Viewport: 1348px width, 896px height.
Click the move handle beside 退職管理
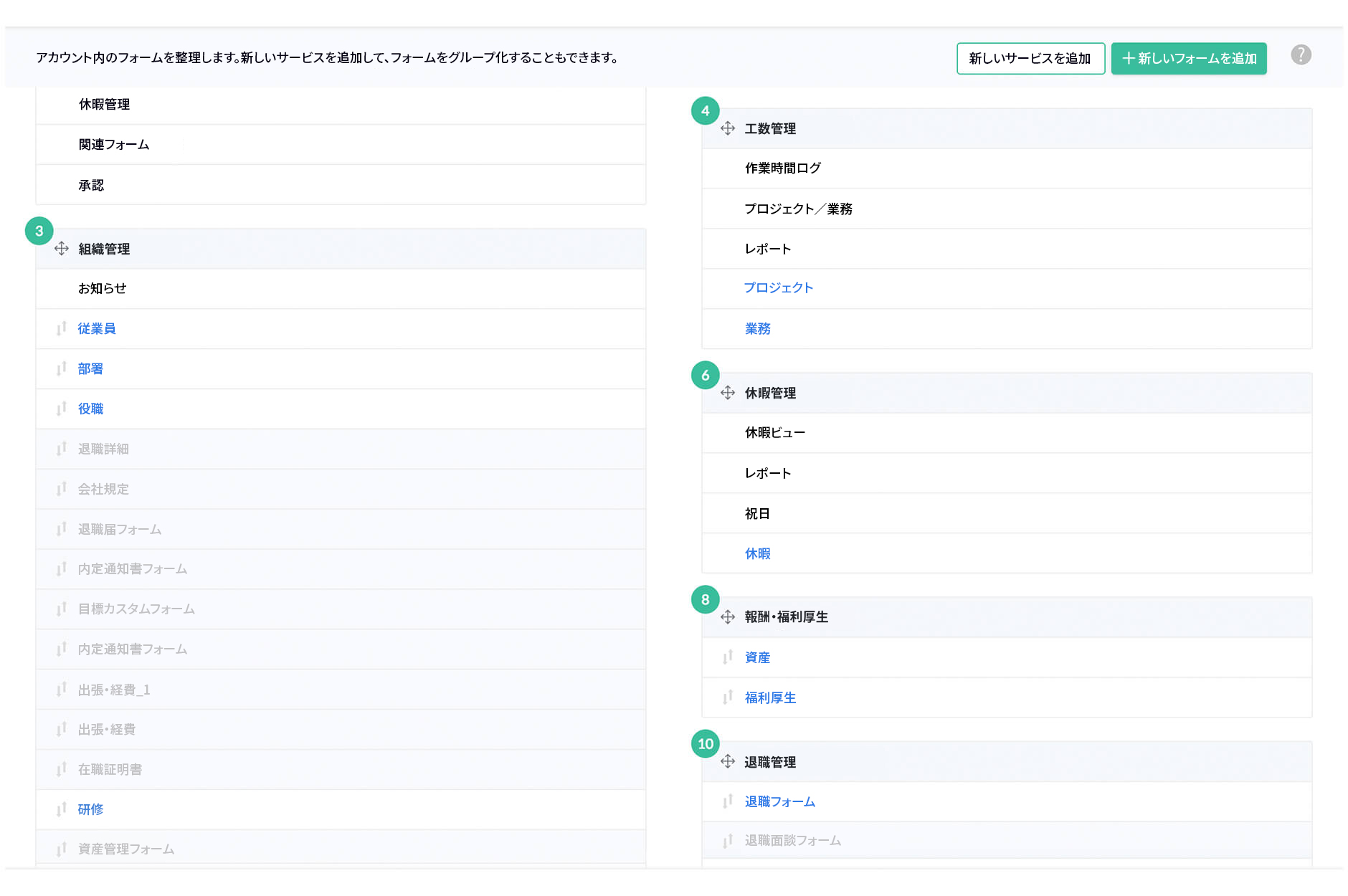click(728, 762)
